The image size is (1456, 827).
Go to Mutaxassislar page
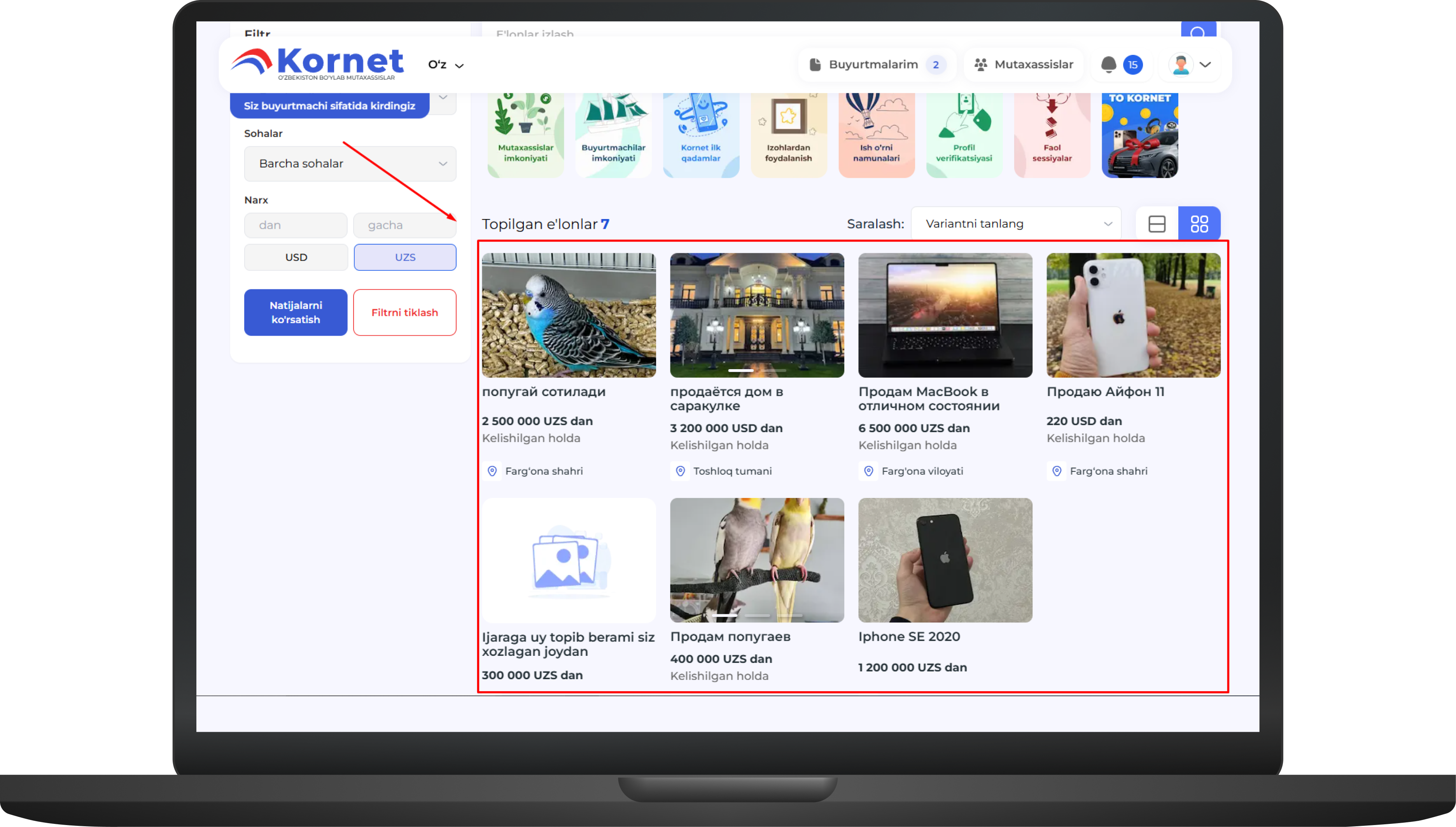coord(1024,65)
